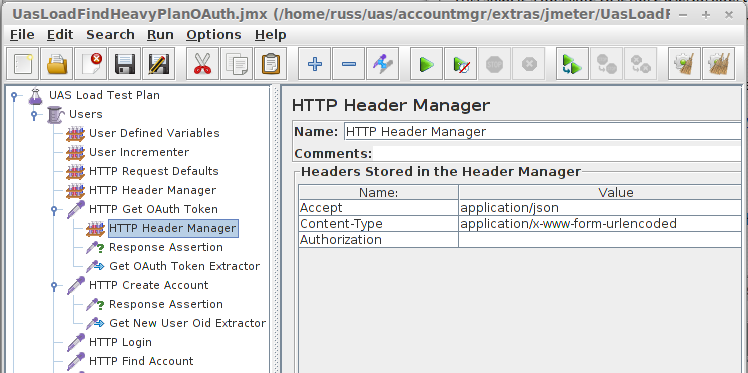Click the Cut scissors icon
Viewport: 748px width, 373px height.
coord(202,63)
